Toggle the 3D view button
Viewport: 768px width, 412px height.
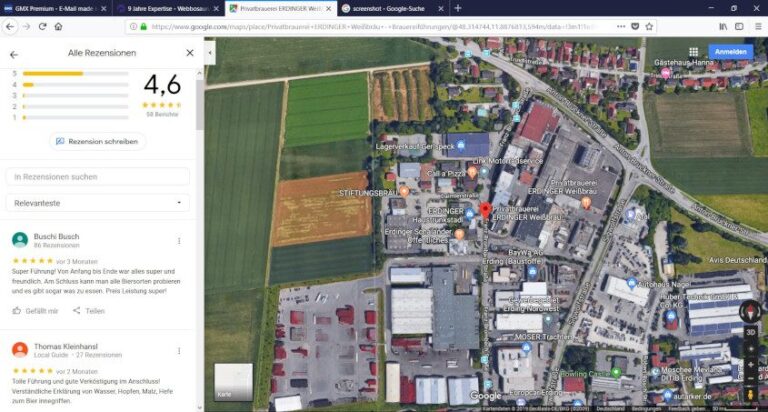click(750, 333)
